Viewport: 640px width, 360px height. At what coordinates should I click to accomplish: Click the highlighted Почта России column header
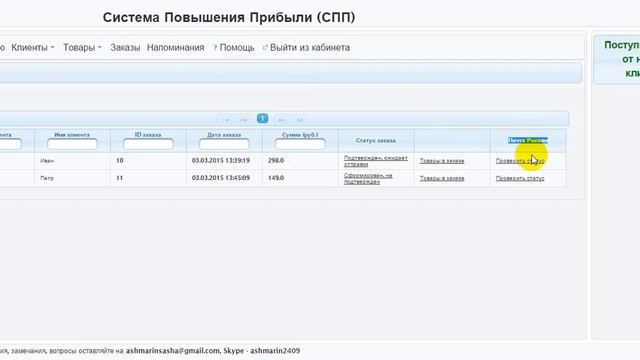(528, 140)
